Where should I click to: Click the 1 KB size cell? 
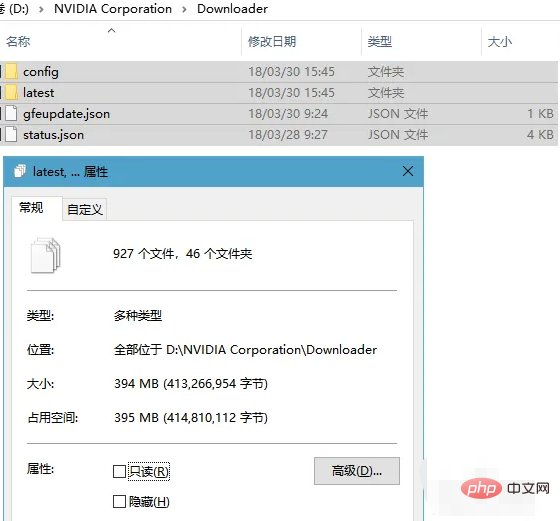point(540,114)
